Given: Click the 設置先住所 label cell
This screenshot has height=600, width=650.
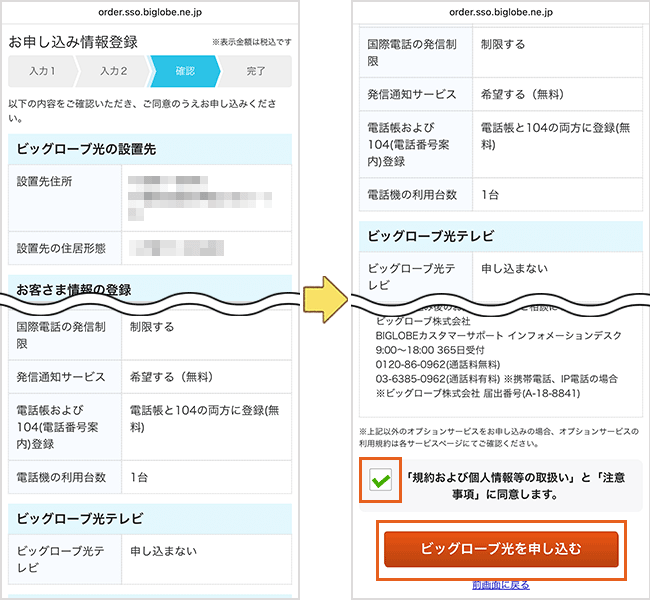Looking at the screenshot, I should [65, 198].
